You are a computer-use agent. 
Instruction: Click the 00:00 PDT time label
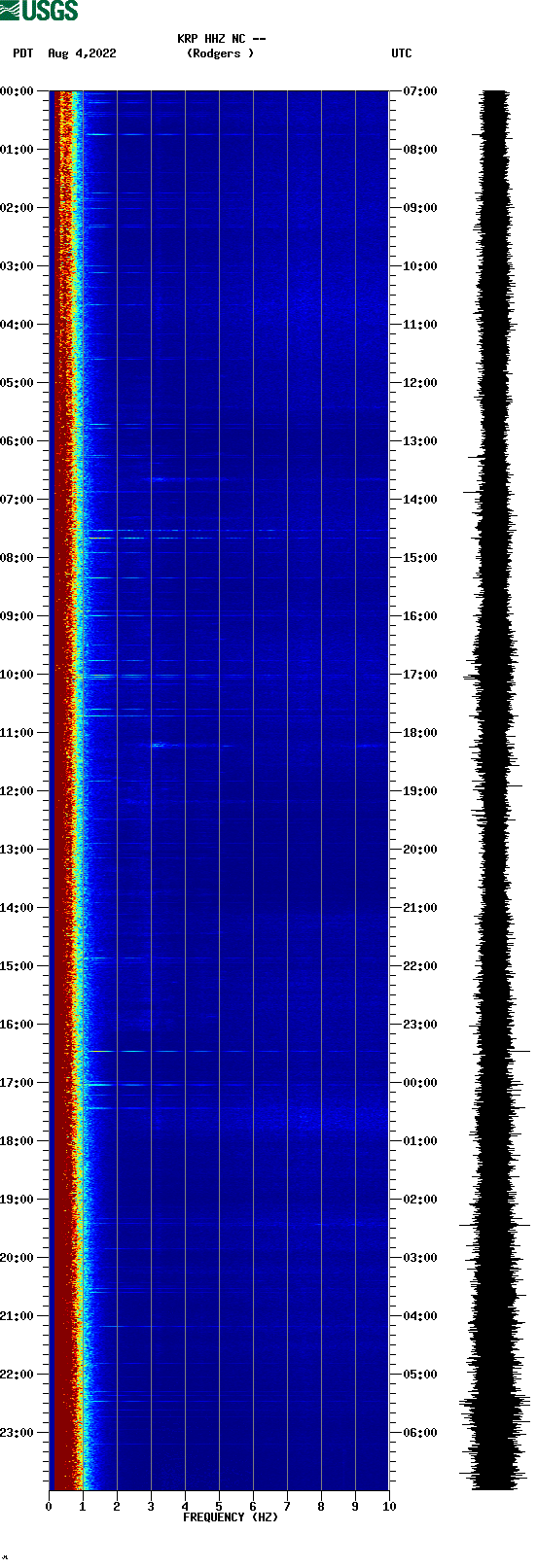pyautogui.click(x=18, y=91)
